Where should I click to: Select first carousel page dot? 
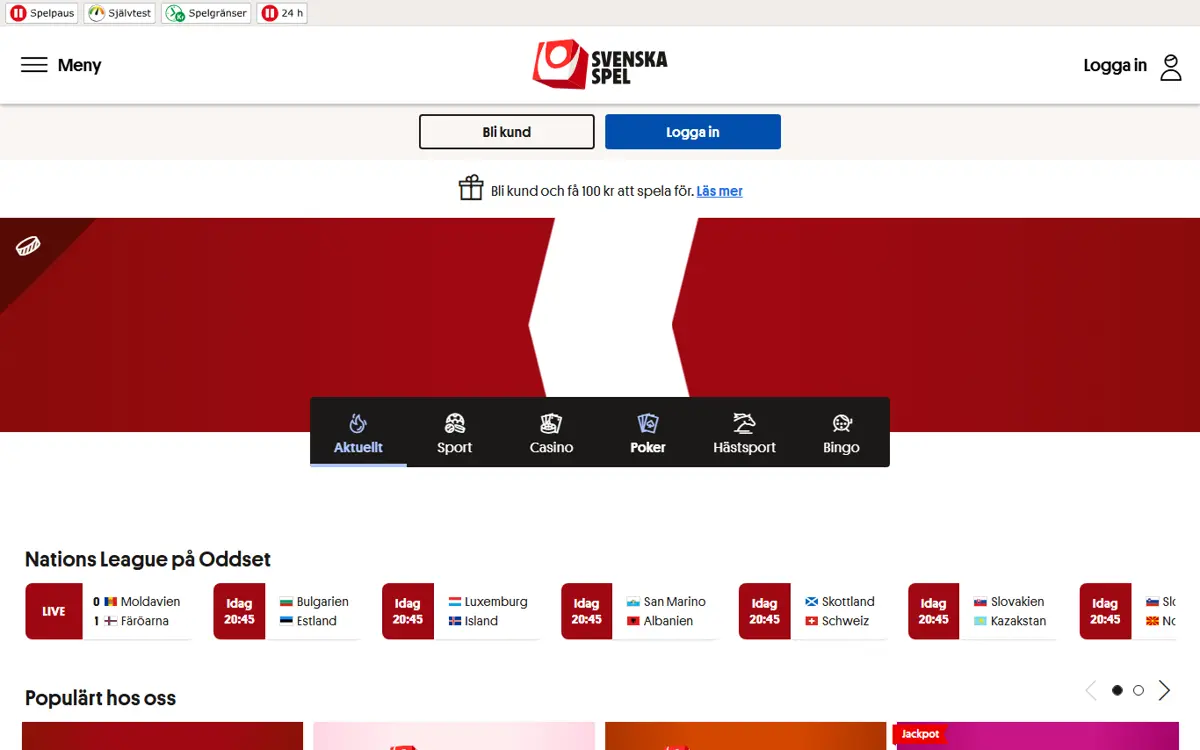pyautogui.click(x=1117, y=690)
